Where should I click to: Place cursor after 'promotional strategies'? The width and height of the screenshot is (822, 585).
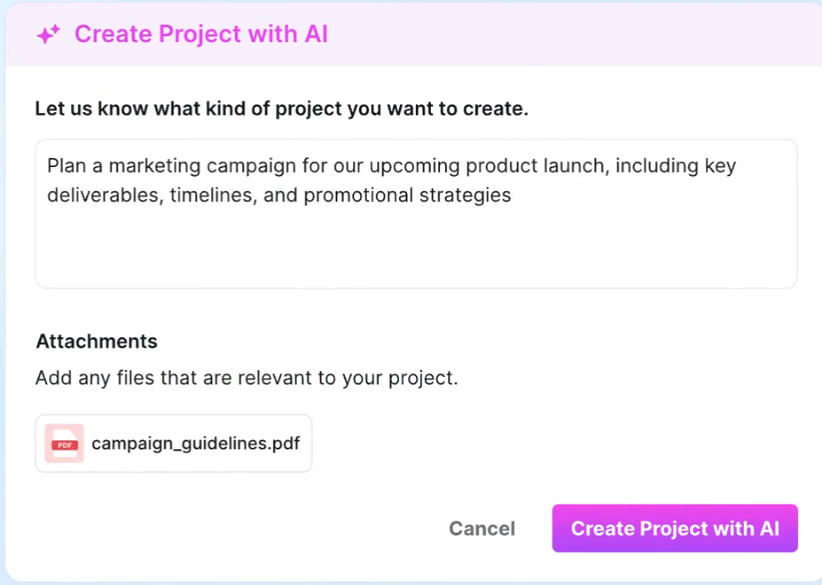tap(512, 195)
